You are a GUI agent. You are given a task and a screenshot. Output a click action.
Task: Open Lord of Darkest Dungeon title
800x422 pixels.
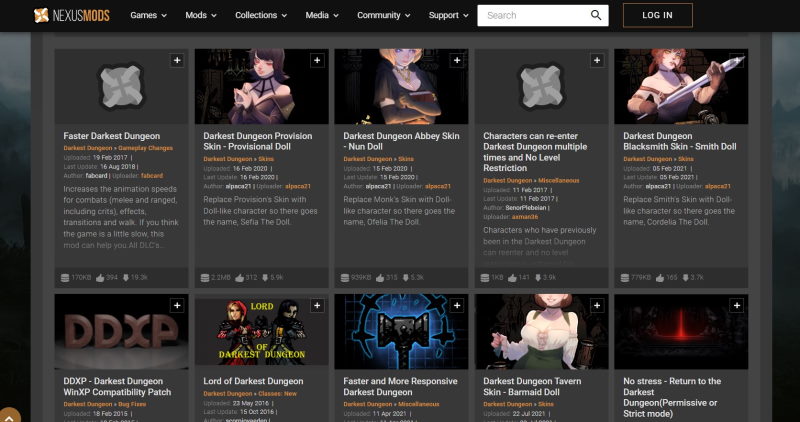click(253, 381)
